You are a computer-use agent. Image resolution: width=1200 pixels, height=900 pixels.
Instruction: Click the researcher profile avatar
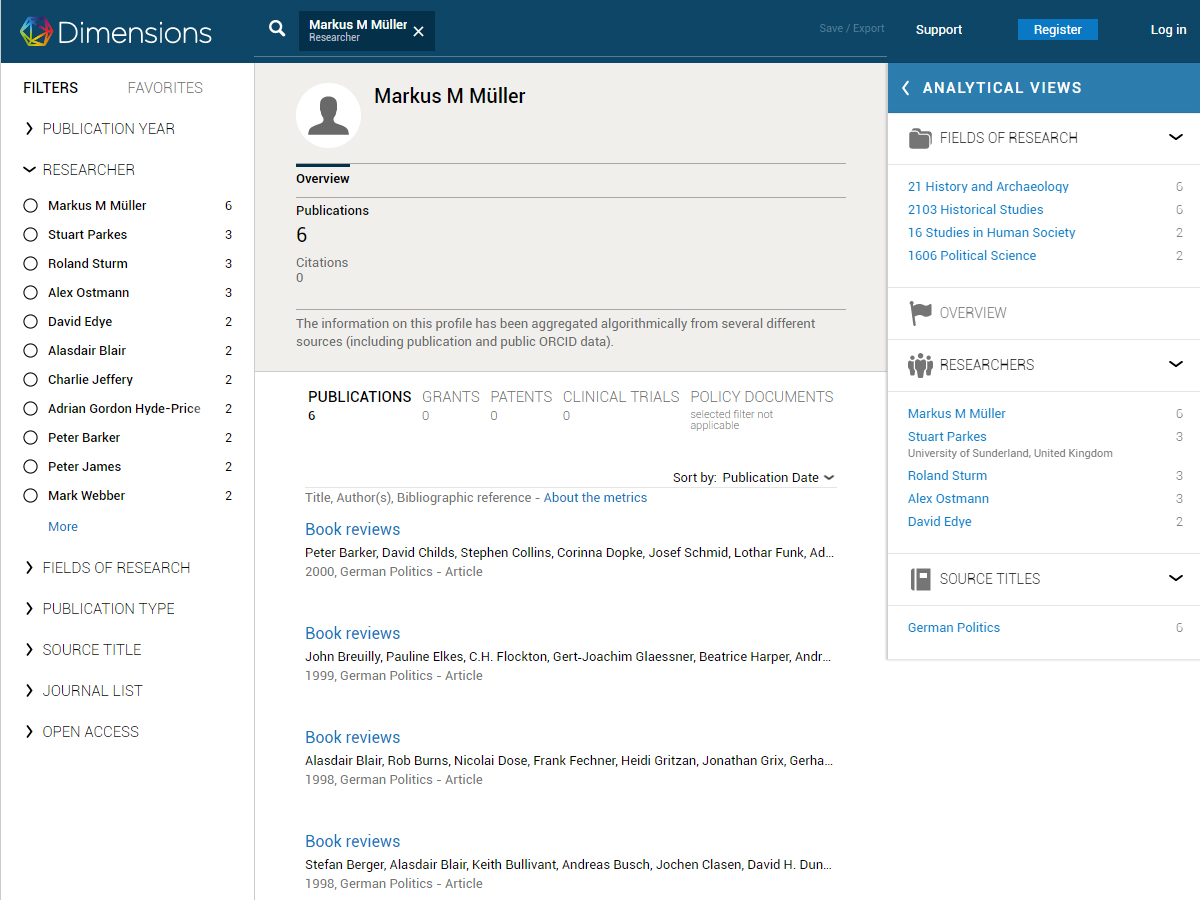328,116
